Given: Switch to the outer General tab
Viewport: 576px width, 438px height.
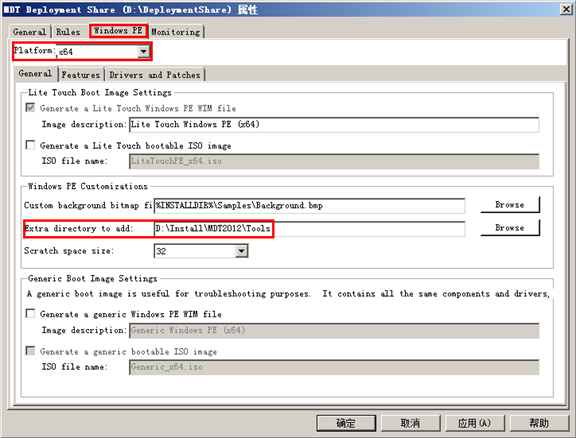Looking at the screenshot, I should pos(29,32).
